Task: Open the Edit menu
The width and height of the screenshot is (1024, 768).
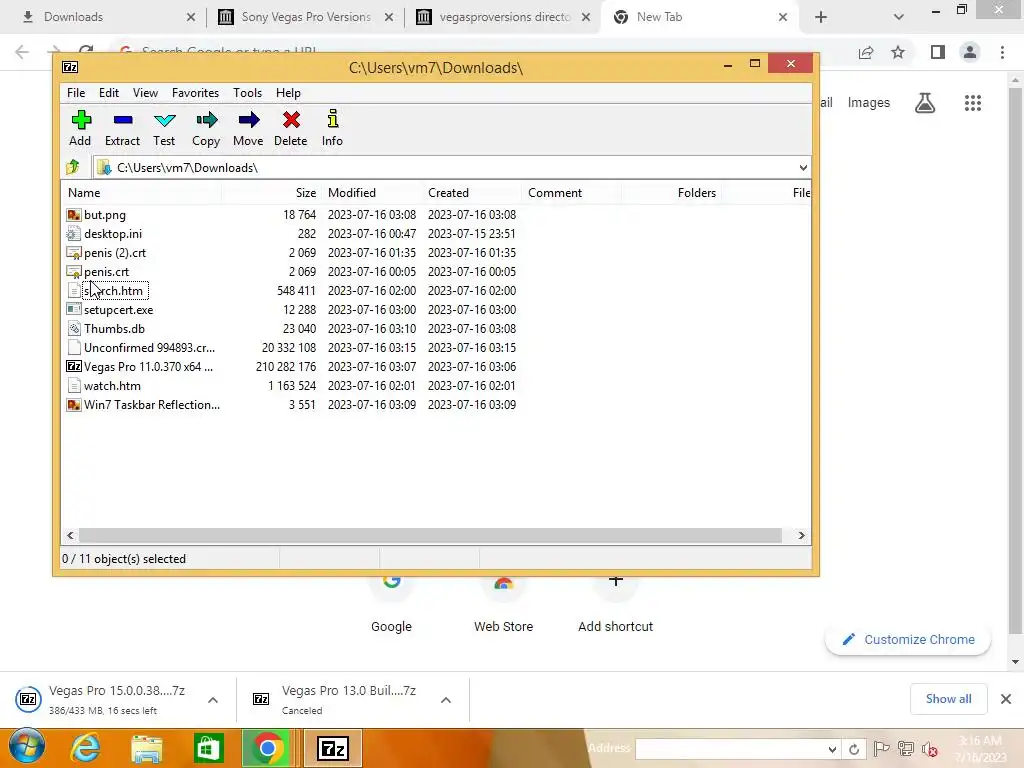Action: click(108, 93)
